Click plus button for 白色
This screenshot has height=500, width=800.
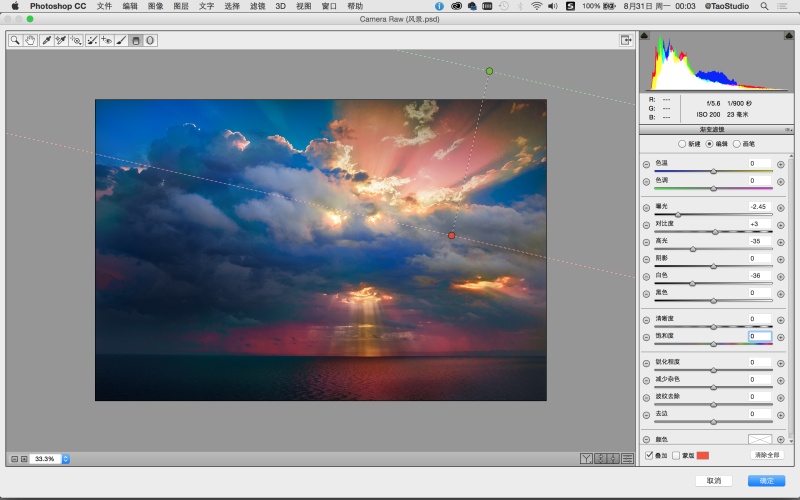(781, 277)
